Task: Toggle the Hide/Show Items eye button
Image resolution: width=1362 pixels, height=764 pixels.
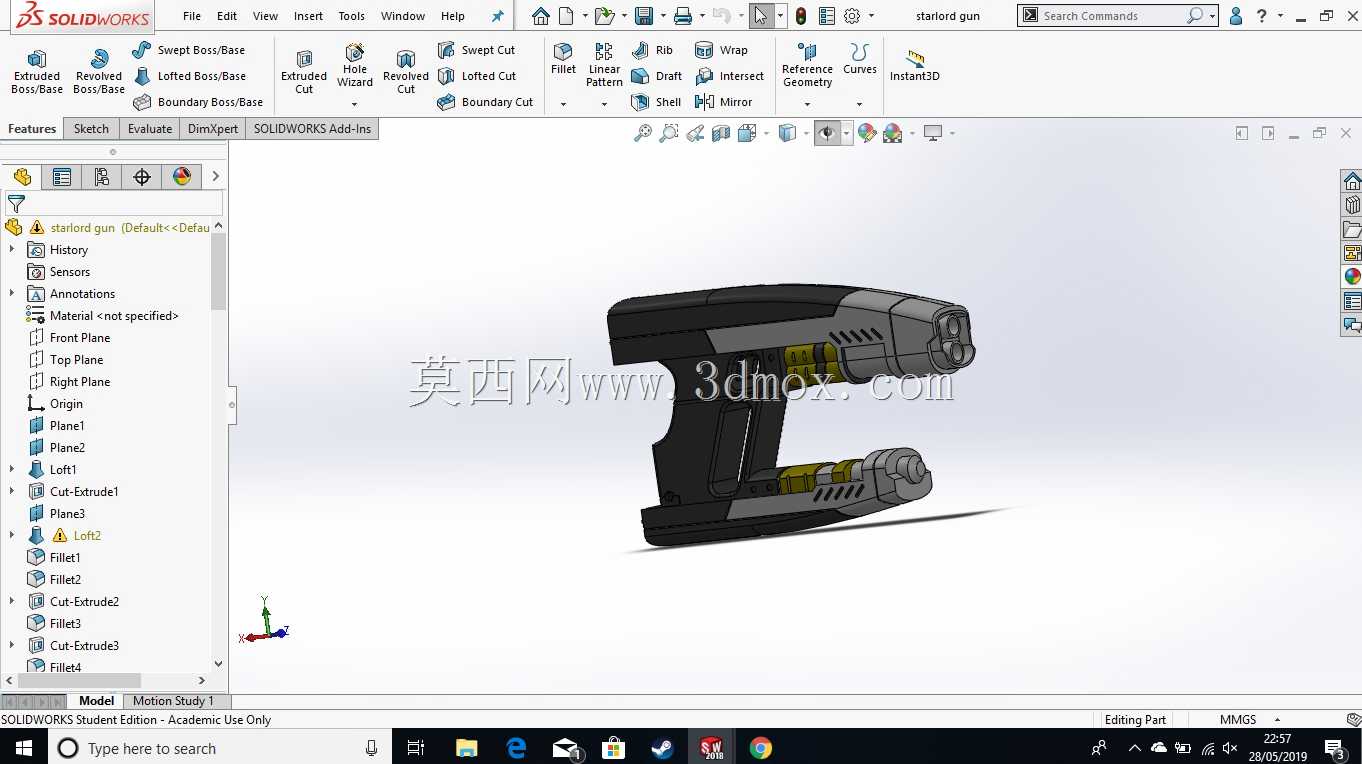Action: [827, 133]
